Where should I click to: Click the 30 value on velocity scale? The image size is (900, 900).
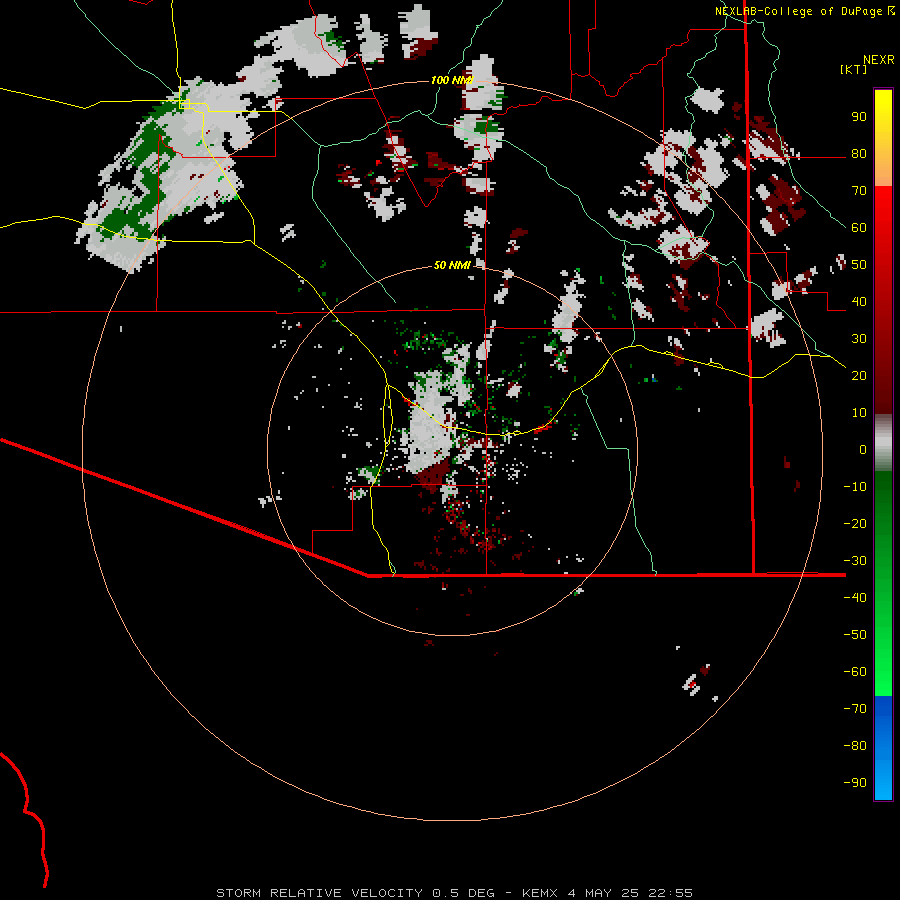[x=859, y=339]
